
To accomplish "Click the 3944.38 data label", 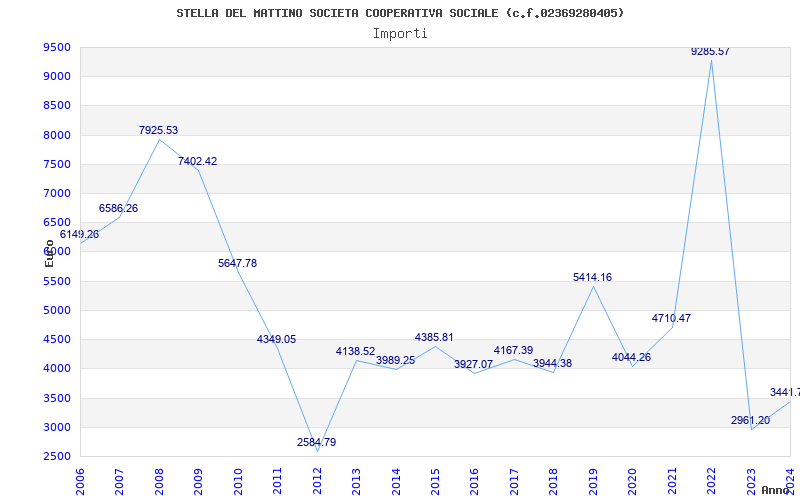I will tap(553, 363).
